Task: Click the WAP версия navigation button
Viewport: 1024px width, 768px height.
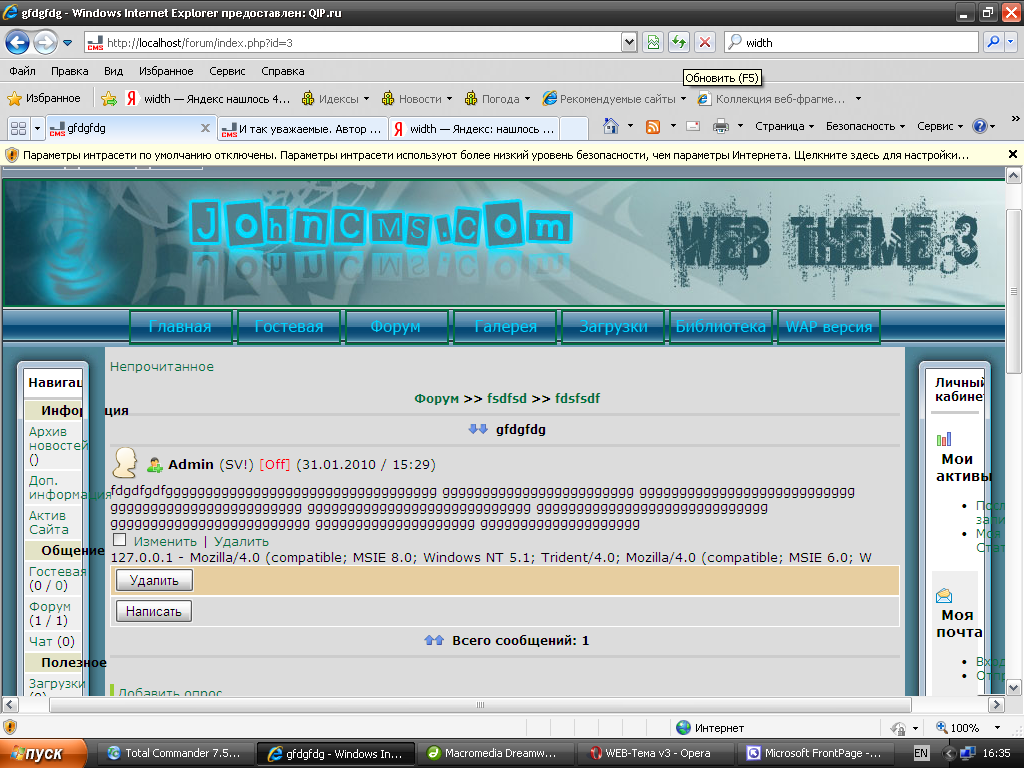Action: point(829,327)
